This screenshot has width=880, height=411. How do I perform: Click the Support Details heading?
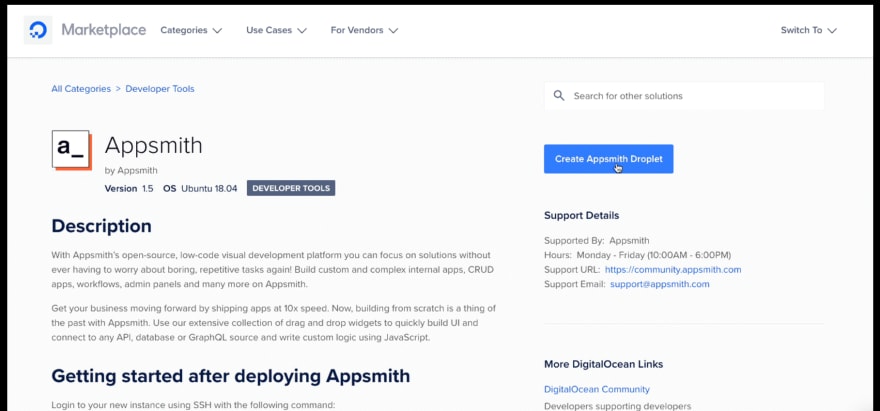(x=581, y=216)
